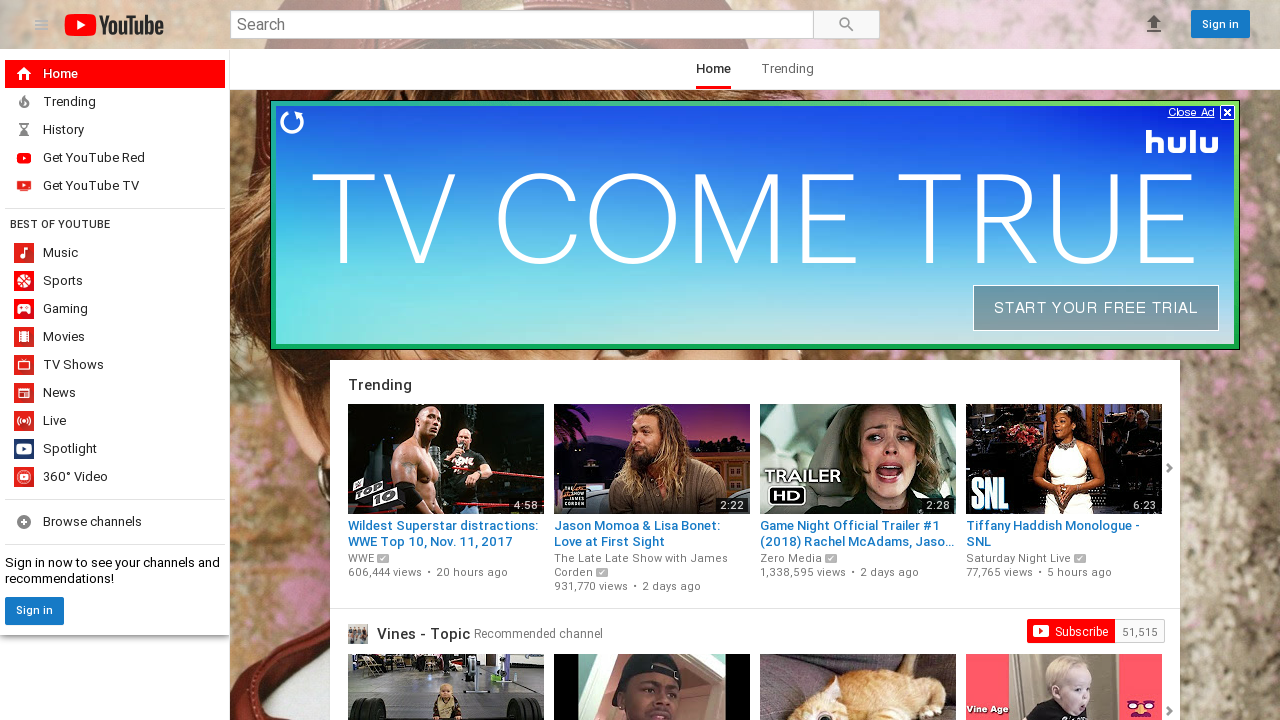Click the Close Ad link
Viewport: 1280px width, 720px height.
(1191, 112)
